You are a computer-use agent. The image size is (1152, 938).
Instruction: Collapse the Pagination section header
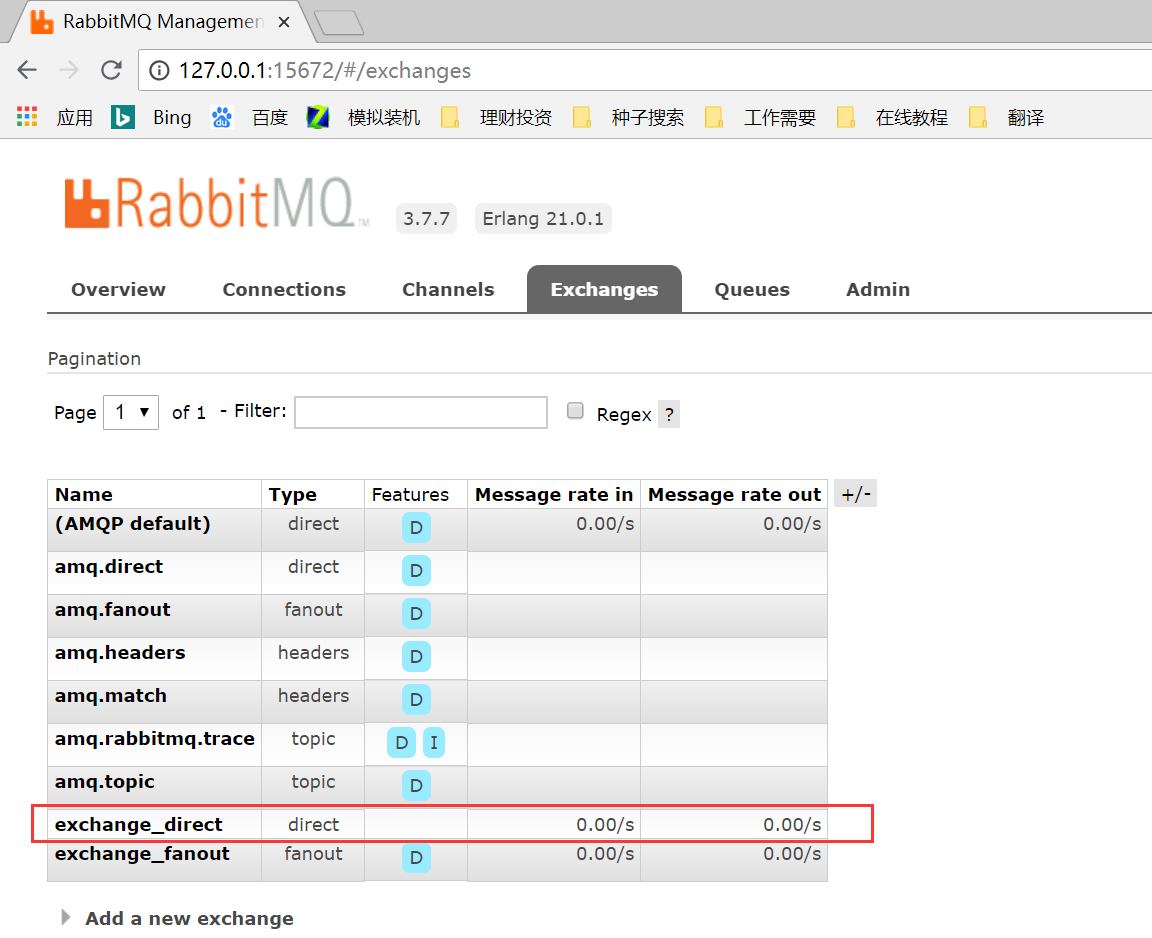coord(94,358)
